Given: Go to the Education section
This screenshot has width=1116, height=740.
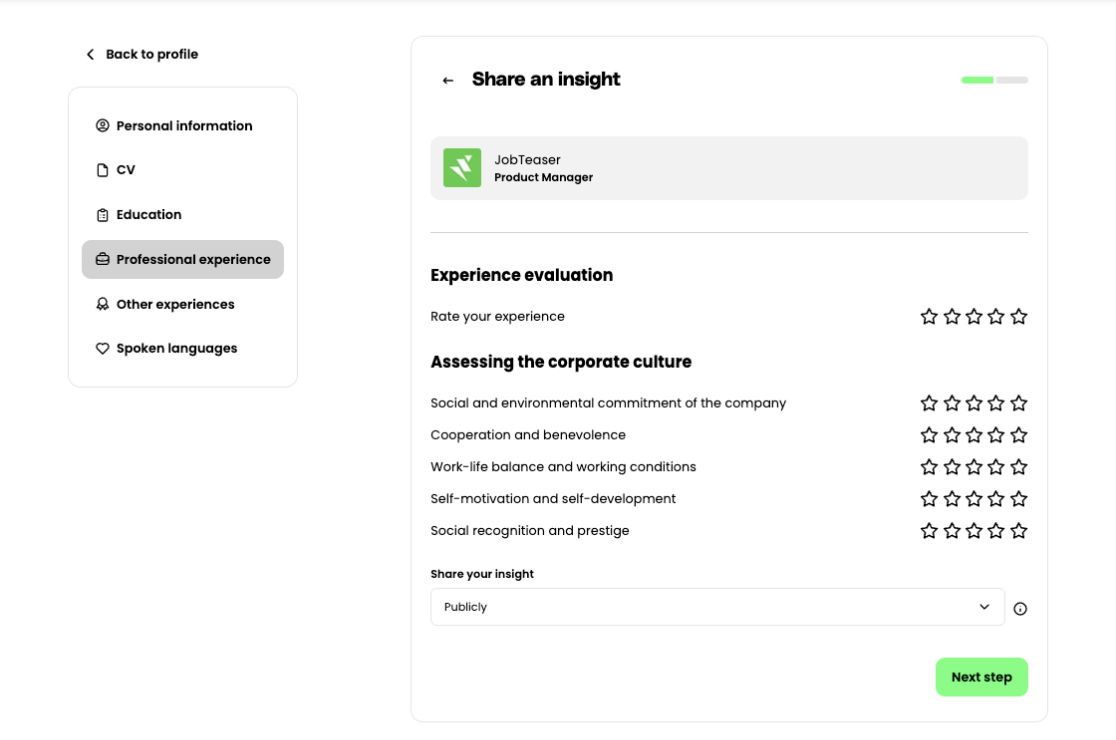Looking at the screenshot, I should click(149, 215).
